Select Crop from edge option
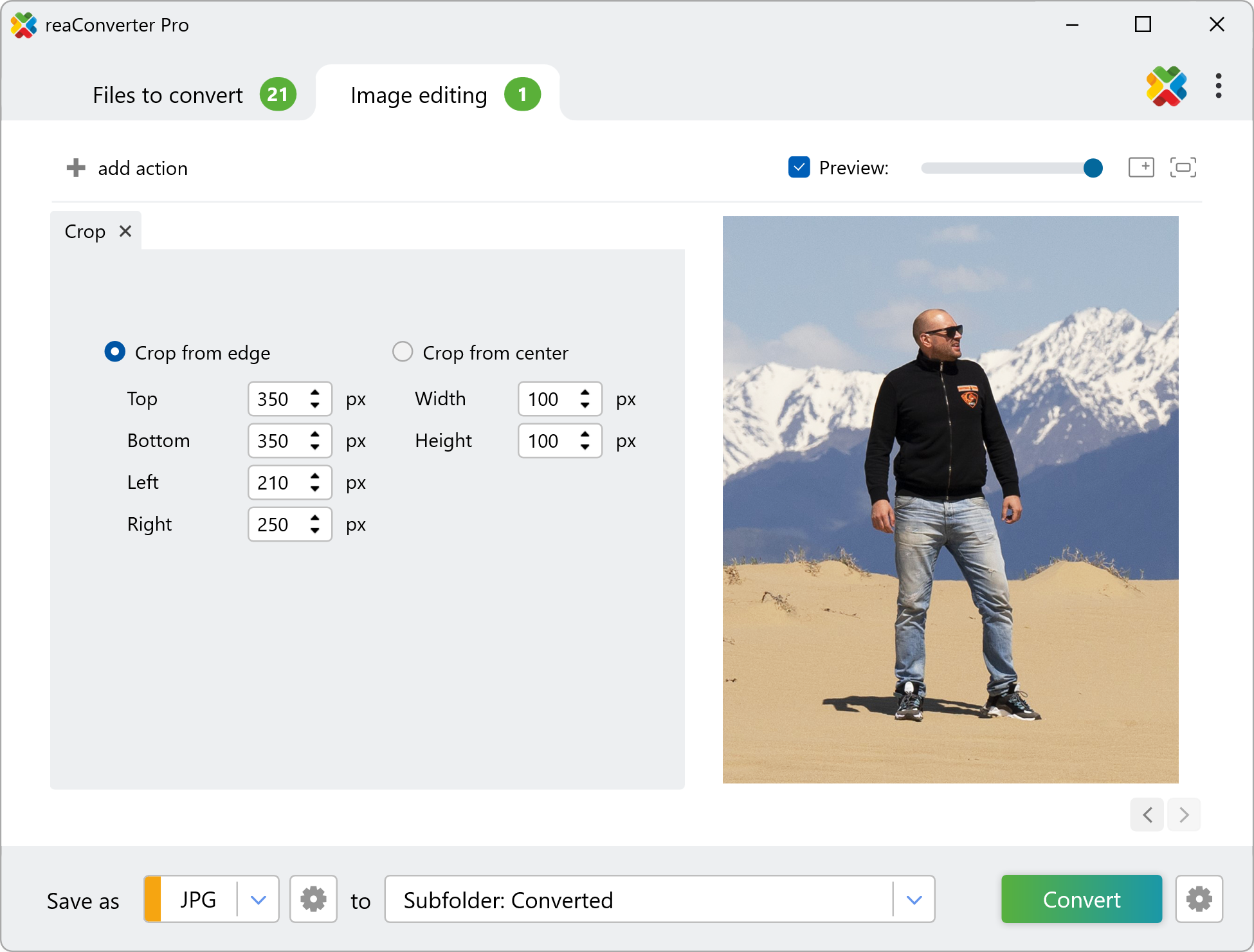This screenshot has width=1254, height=952. click(115, 352)
